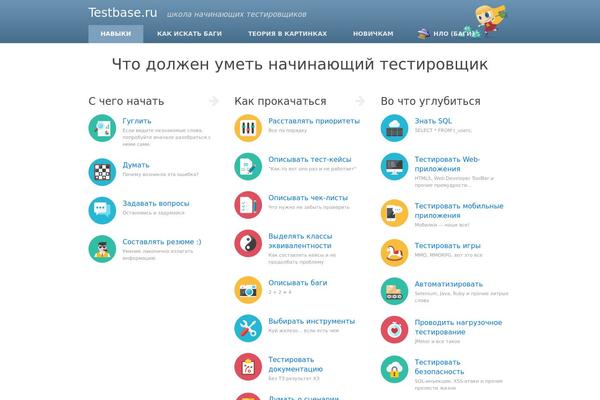Screen dimensions: 600x400
Task: Click the camera icon beside Описывать баги
Action: coord(248,289)
